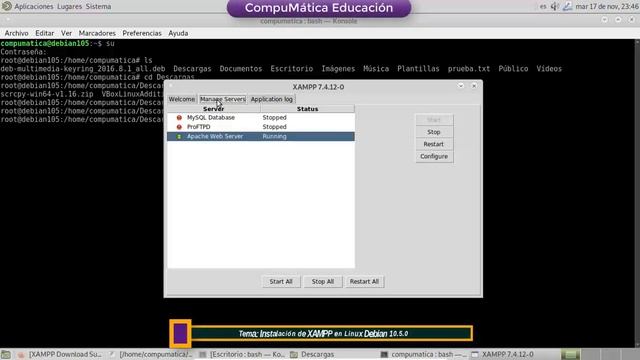Viewport: 640px width, 360px height.
Task: Switch to the Welcome tab in XAMPP
Action: 182,99
